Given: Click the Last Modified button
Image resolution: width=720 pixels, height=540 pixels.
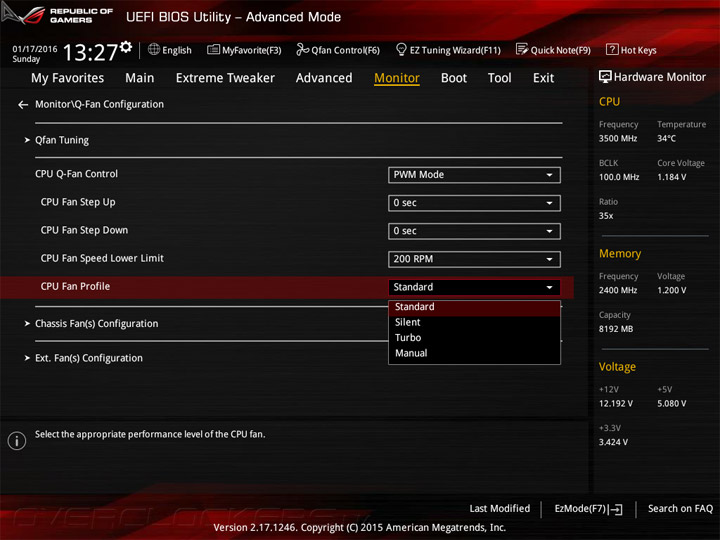Looking at the screenshot, I should (x=500, y=509).
